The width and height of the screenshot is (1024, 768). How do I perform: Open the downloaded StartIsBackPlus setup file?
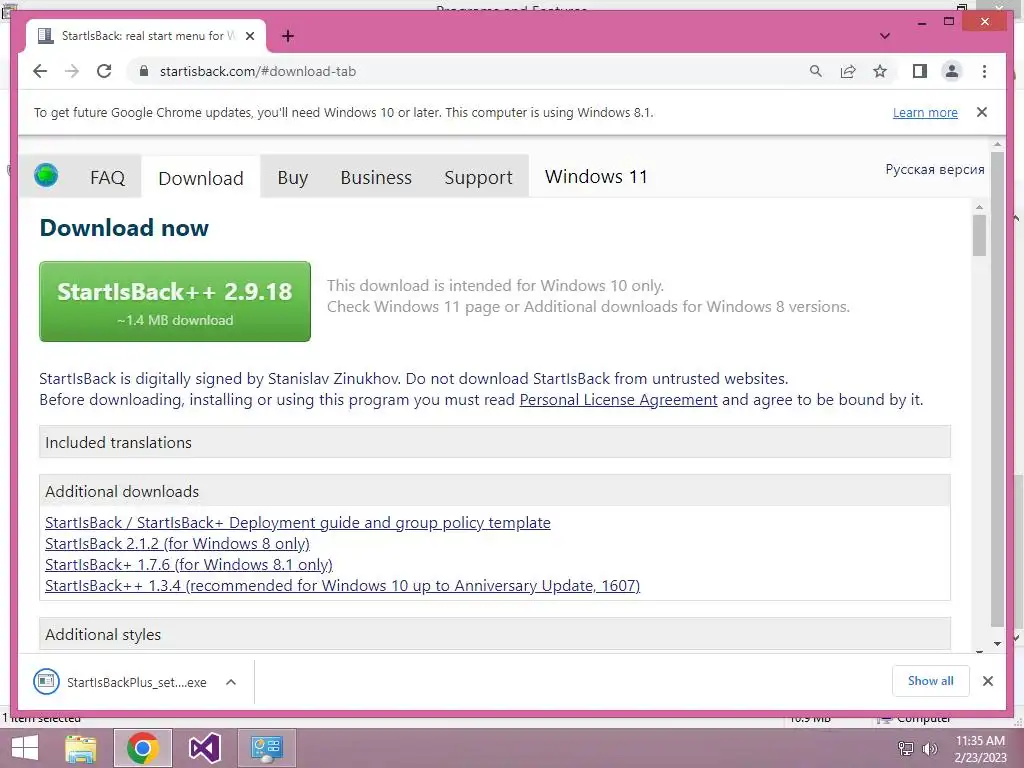pyautogui.click(x=120, y=682)
